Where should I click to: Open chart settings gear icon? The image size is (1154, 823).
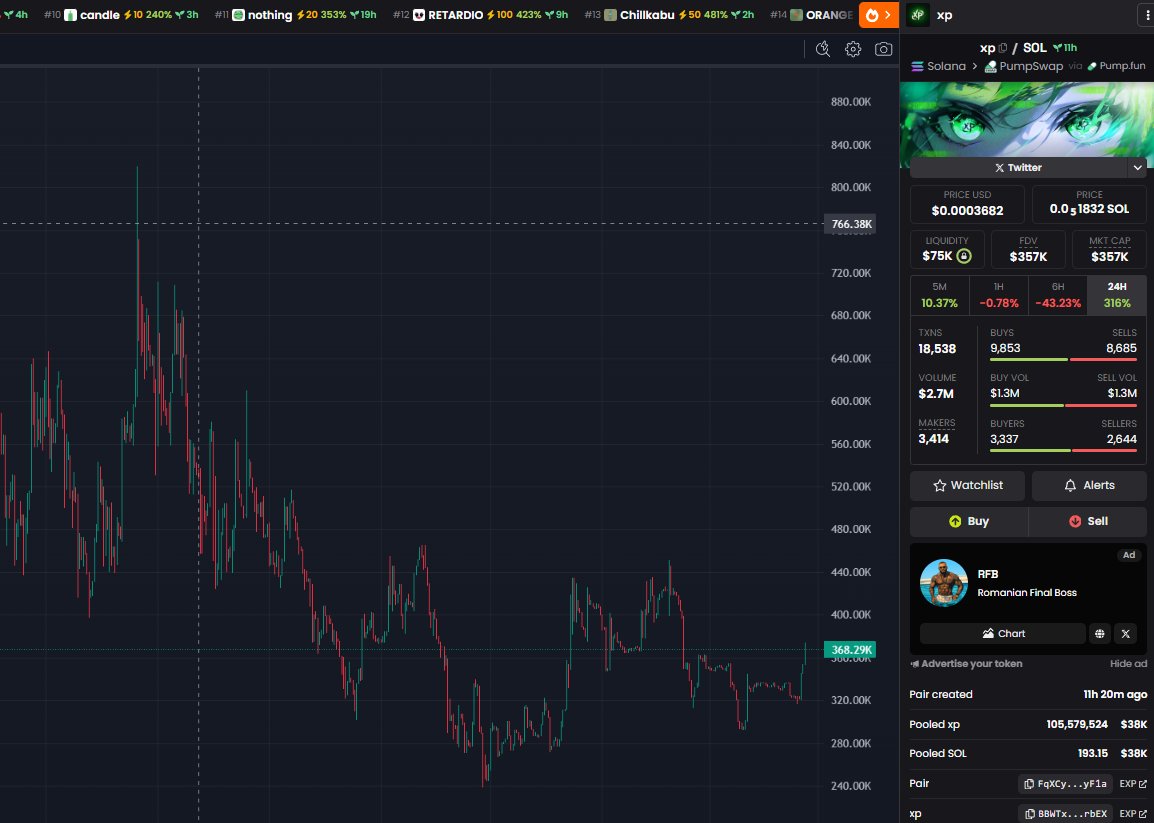click(853, 49)
